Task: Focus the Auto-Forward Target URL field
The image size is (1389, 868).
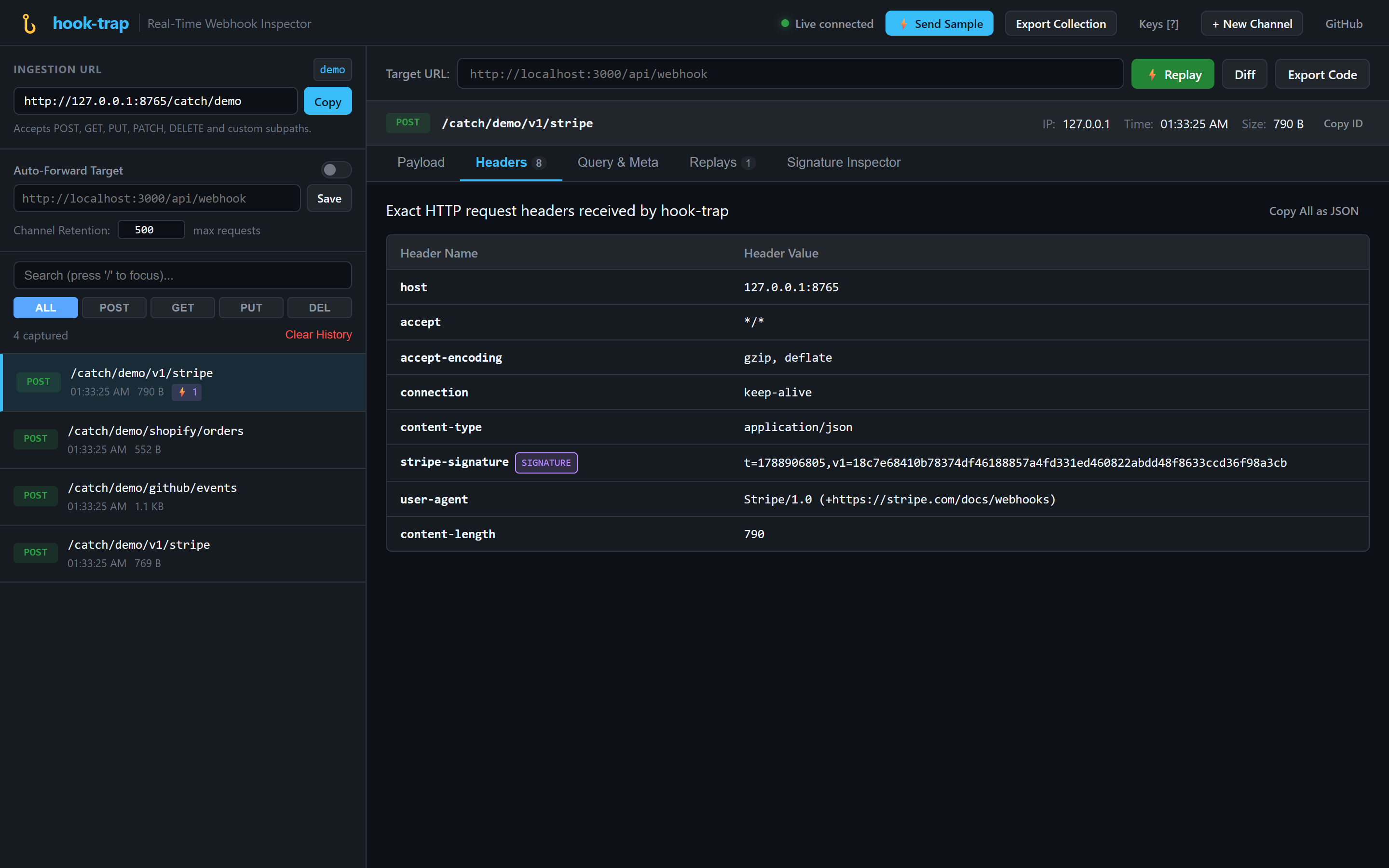Action: (157, 198)
